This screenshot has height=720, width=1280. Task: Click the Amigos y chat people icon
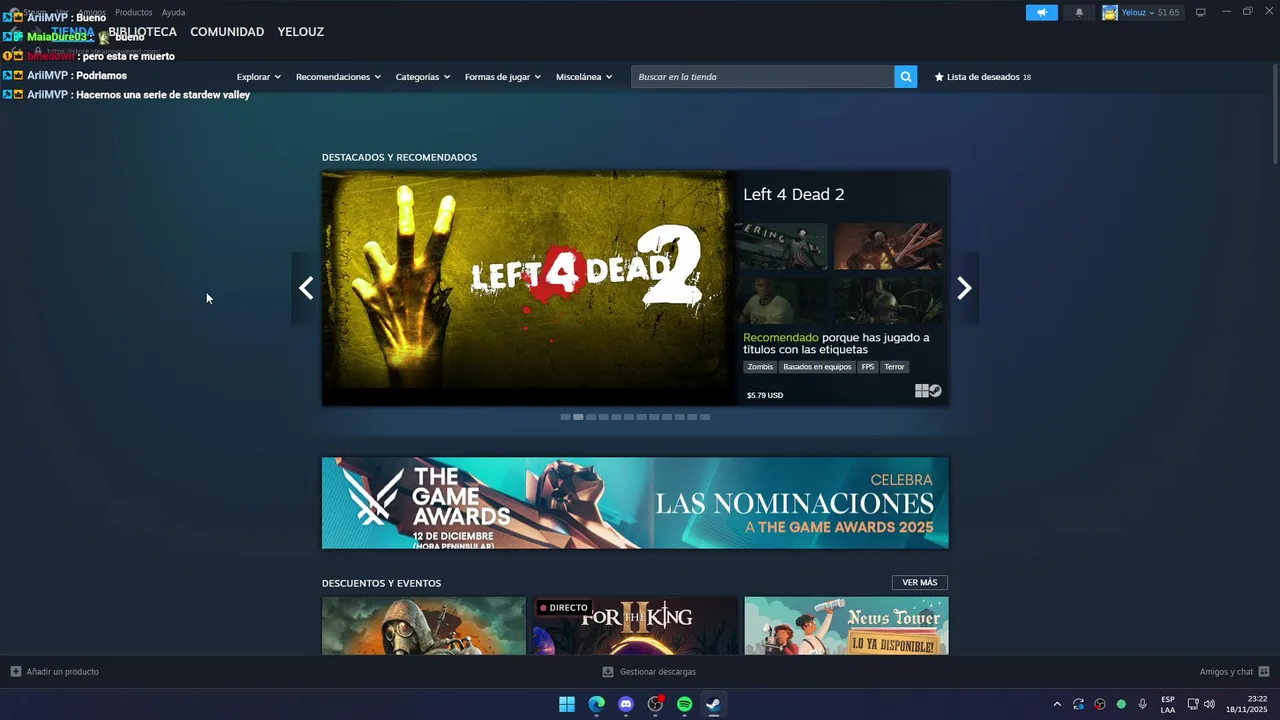point(1264,672)
